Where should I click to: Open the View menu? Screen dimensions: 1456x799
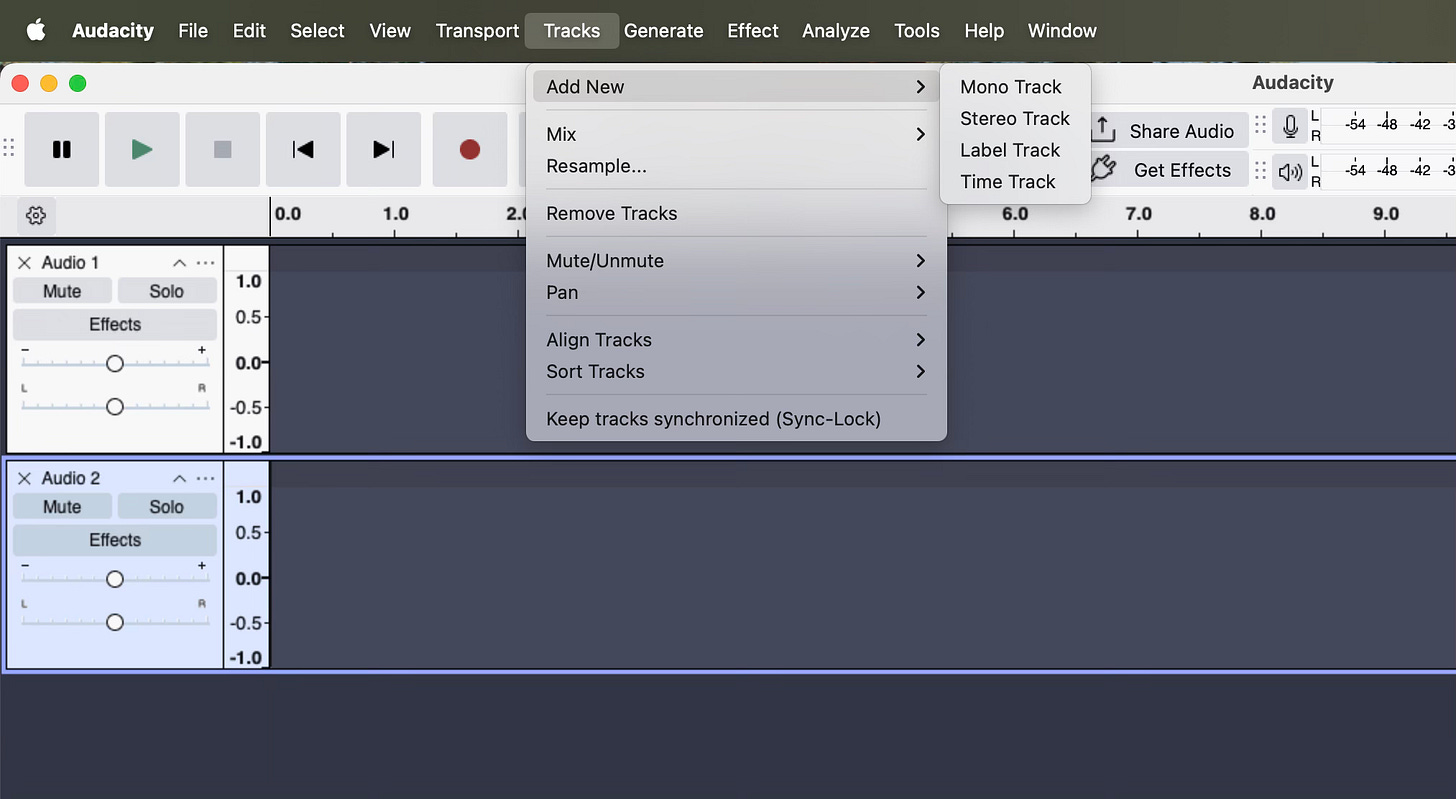[x=390, y=31]
